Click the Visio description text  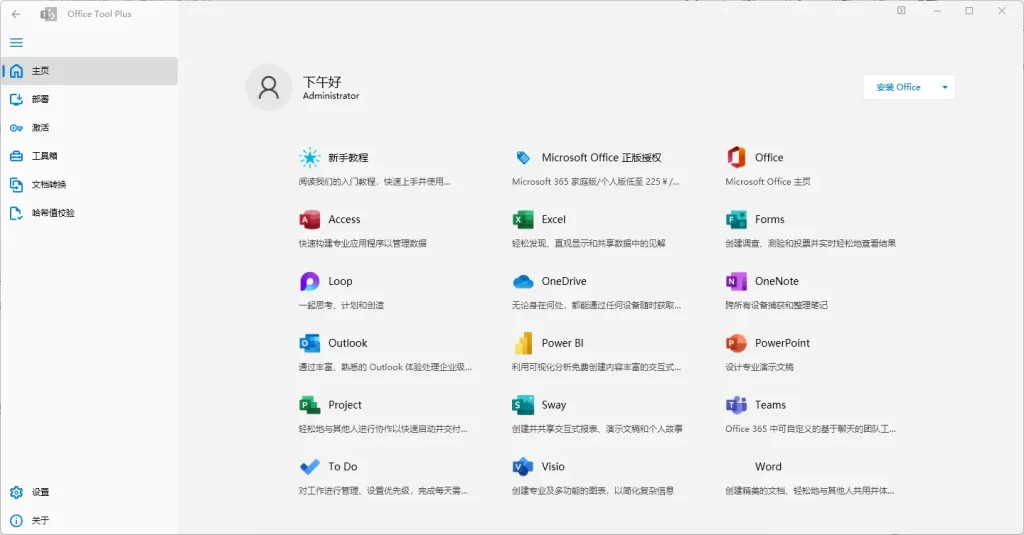point(592,491)
